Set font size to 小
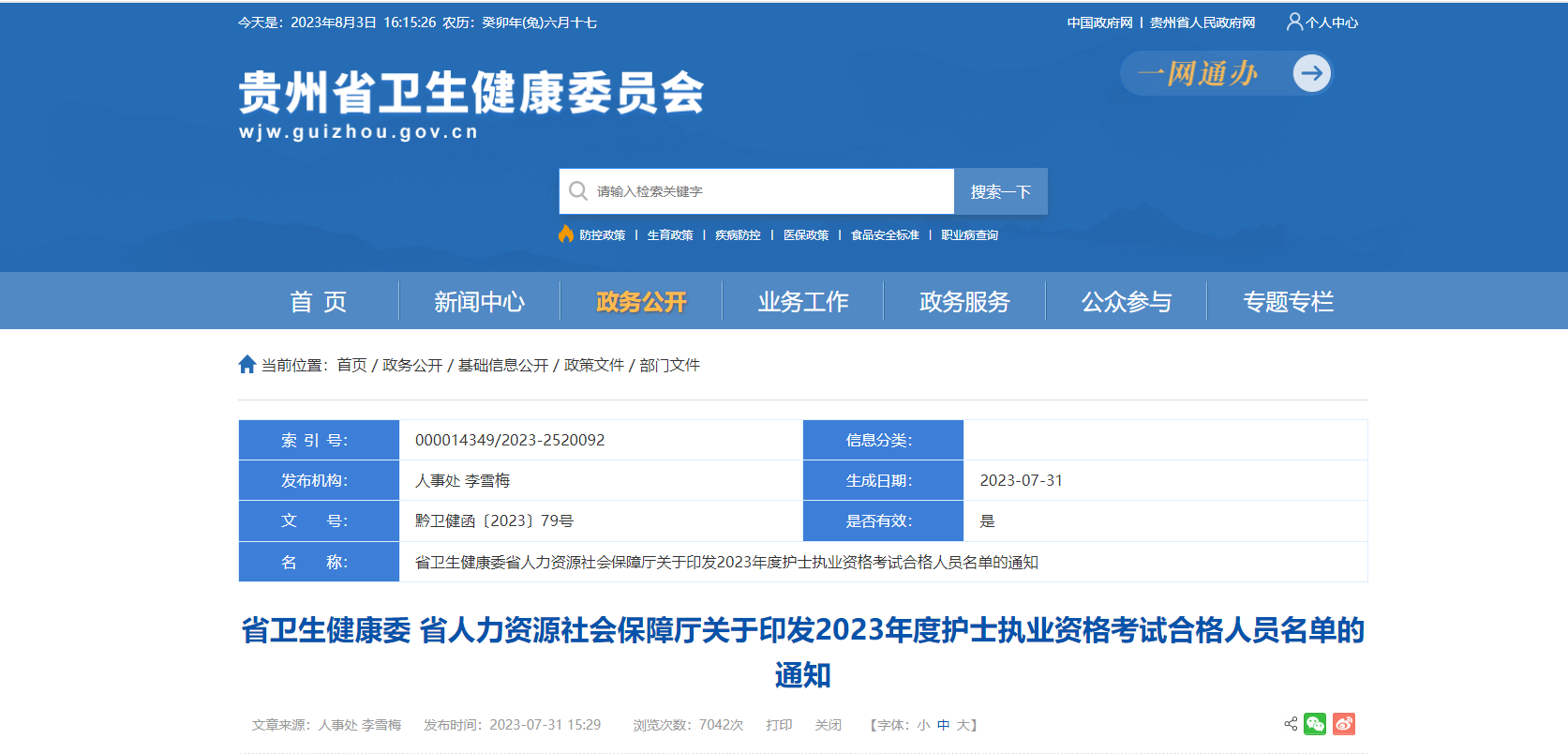1568x754 pixels. (x=923, y=725)
